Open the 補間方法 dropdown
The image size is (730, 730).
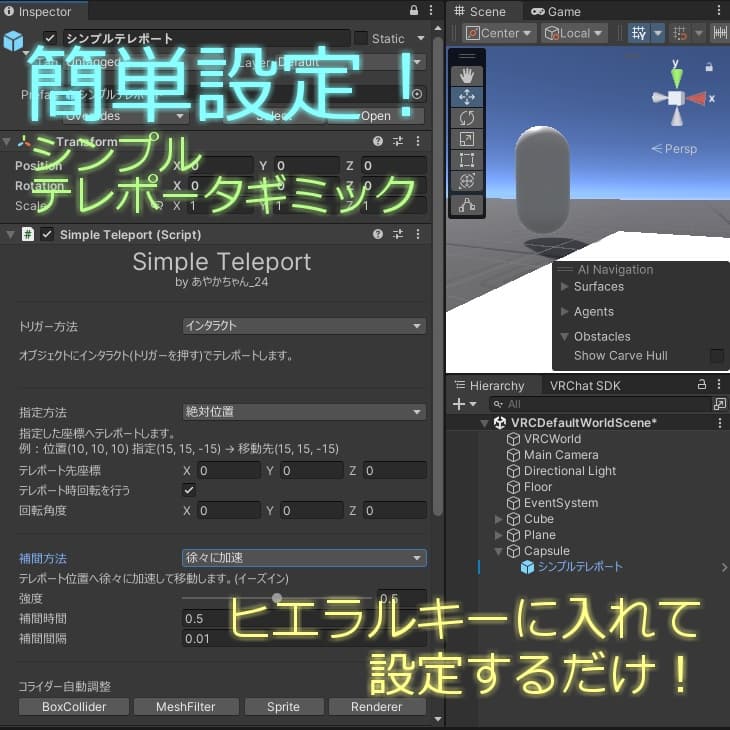pos(304,557)
